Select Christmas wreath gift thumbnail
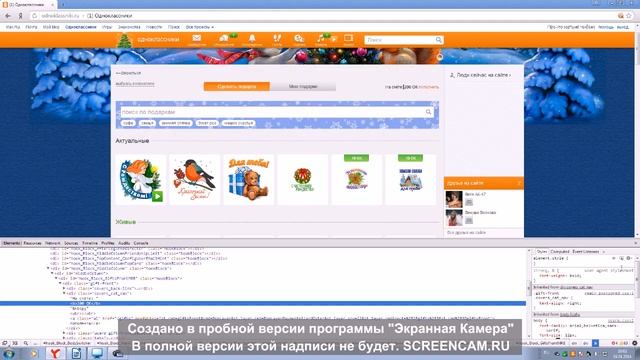 [302, 180]
